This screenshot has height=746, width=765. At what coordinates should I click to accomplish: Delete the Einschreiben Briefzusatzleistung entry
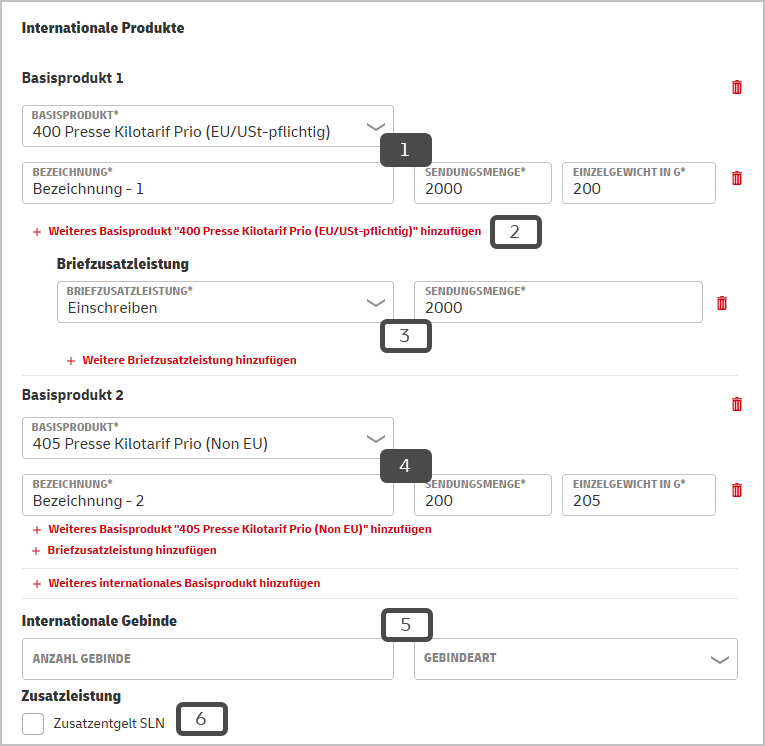tap(722, 303)
